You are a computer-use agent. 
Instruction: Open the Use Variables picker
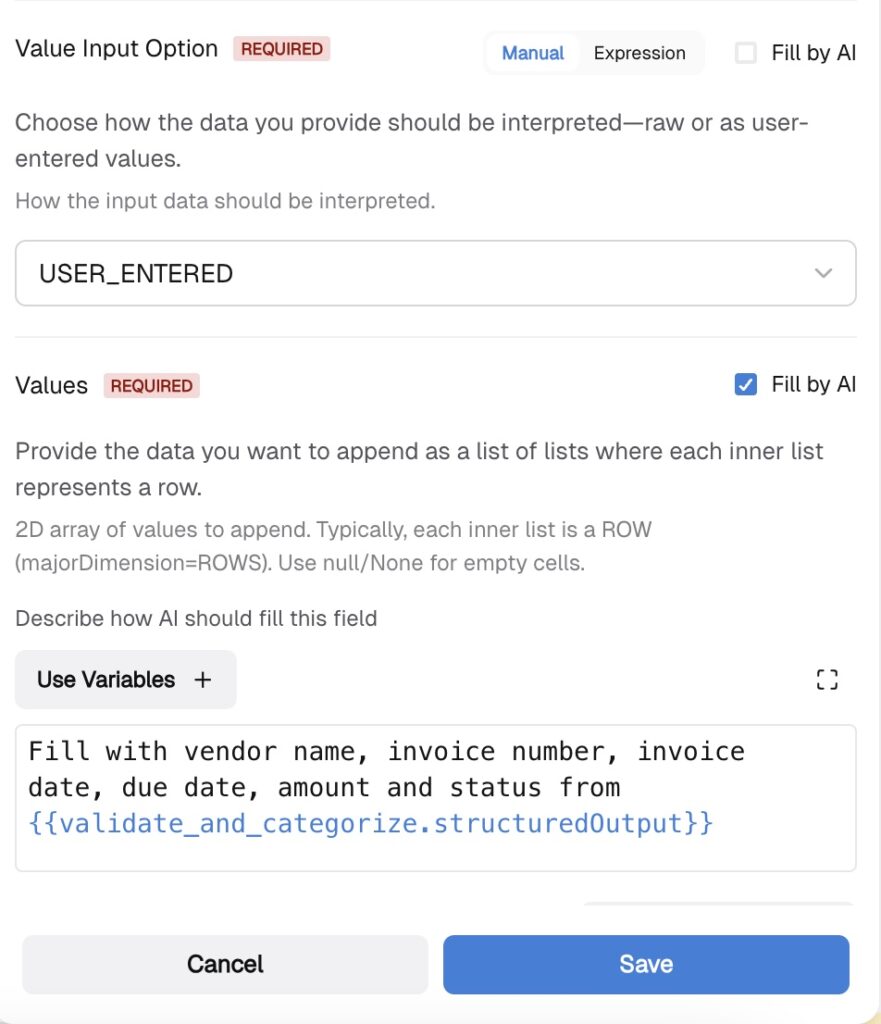(125, 679)
